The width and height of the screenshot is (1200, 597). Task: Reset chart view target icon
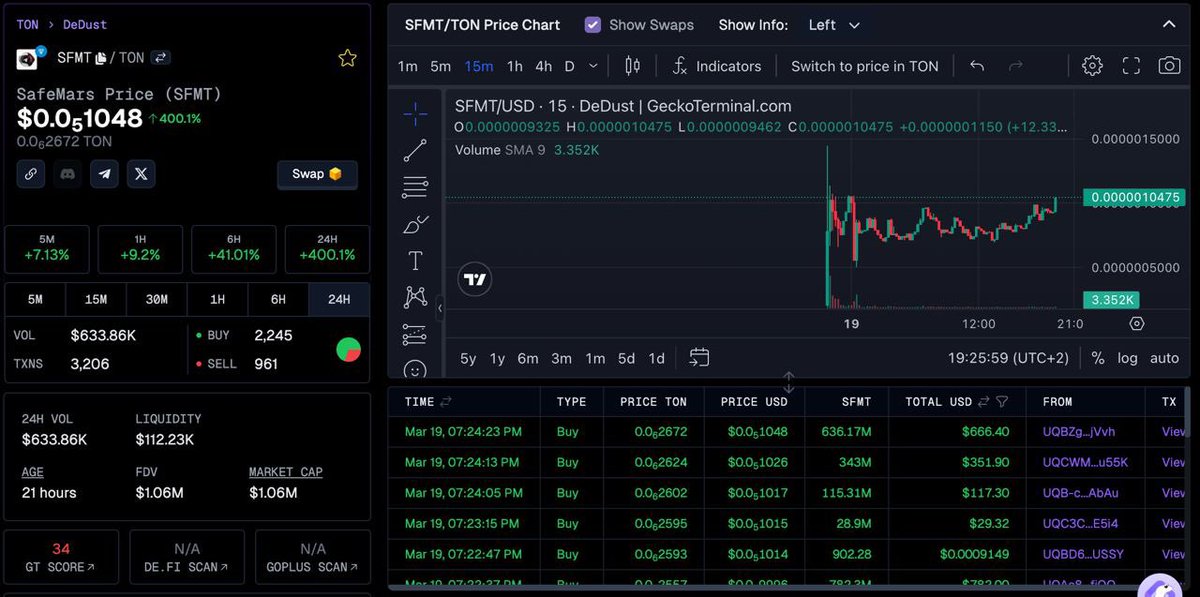tap(1136, 323)
